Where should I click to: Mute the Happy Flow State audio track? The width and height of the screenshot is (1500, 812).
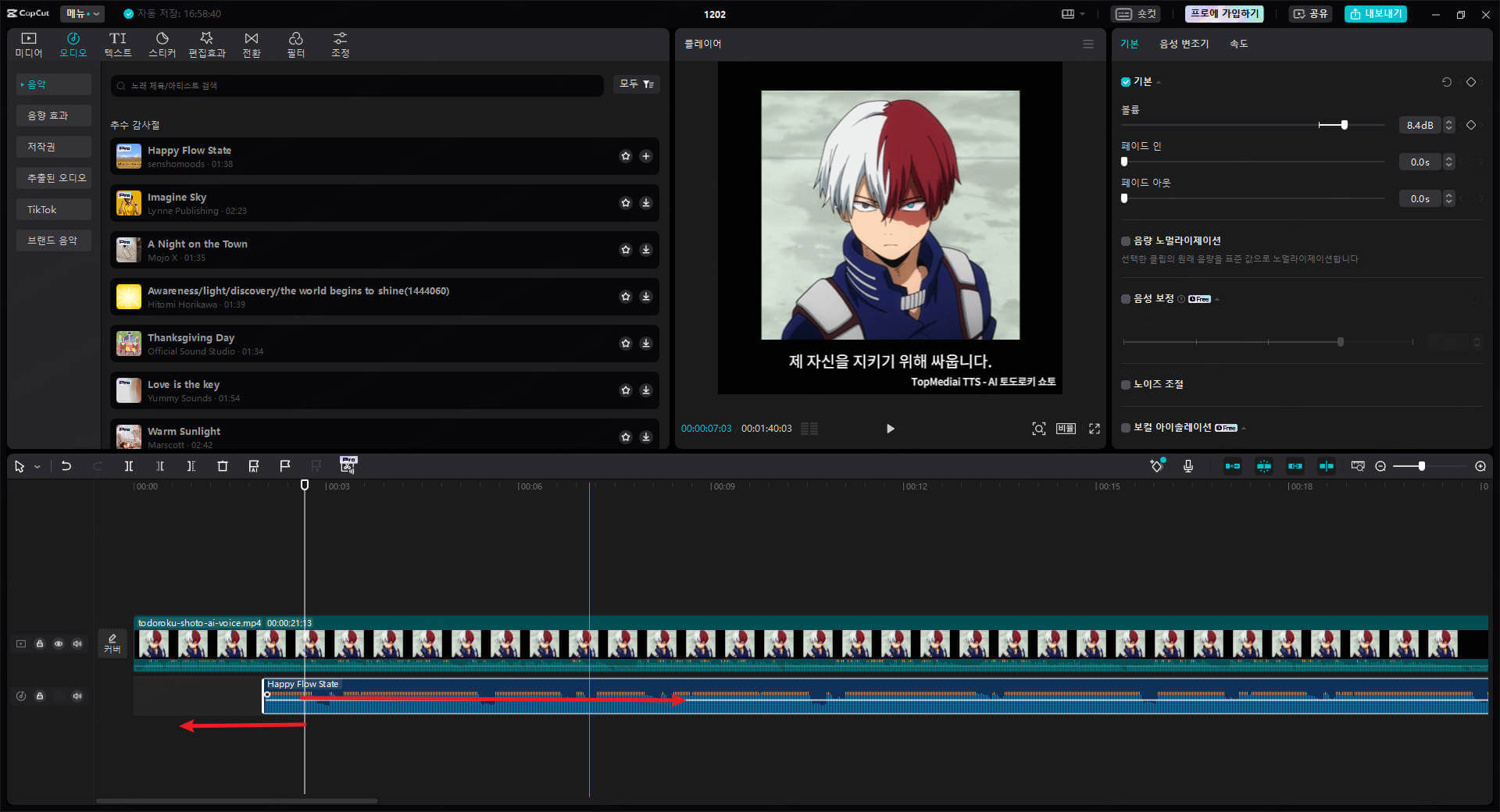point(77,696)
